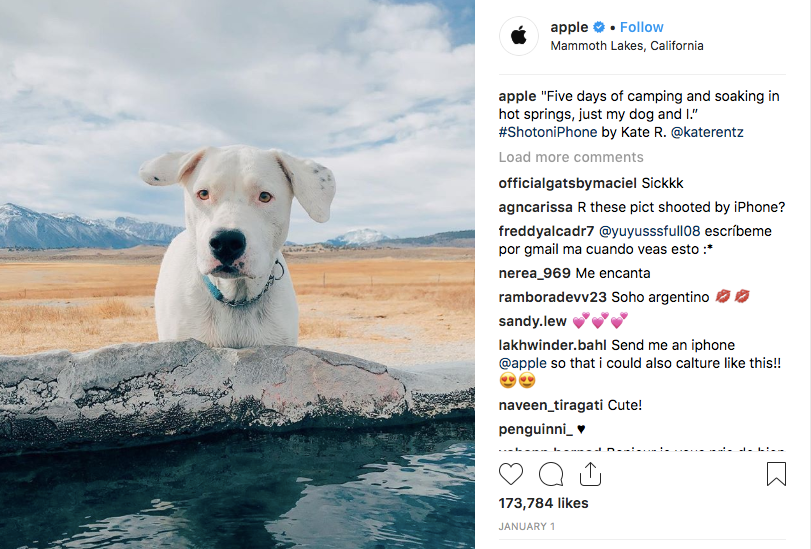Open comments with the speech bubble icon
Image resolution: width=811 pixels, height=549 pixels.
551,474
